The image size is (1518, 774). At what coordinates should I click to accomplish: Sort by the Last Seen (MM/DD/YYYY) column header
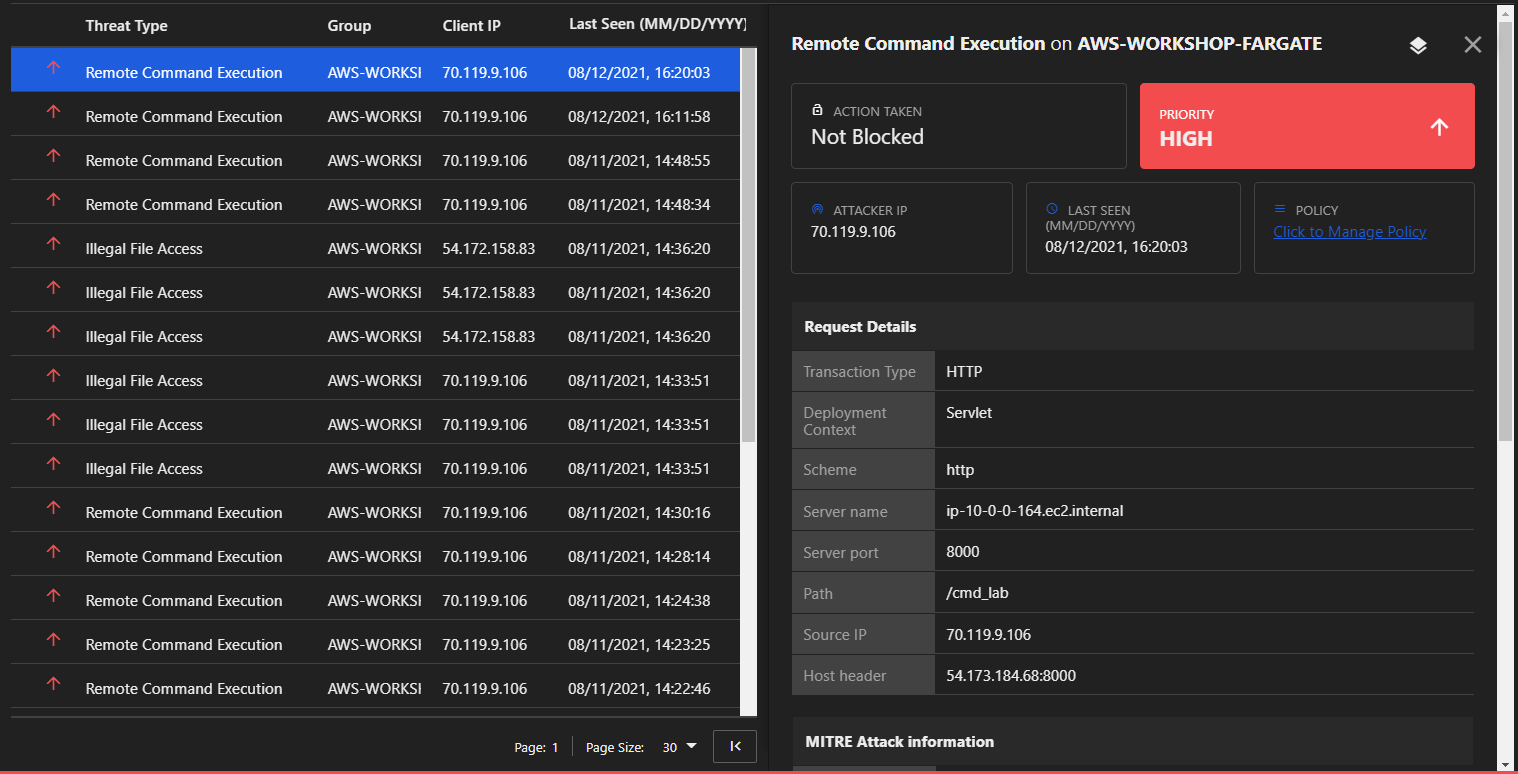tap(656, 25)
